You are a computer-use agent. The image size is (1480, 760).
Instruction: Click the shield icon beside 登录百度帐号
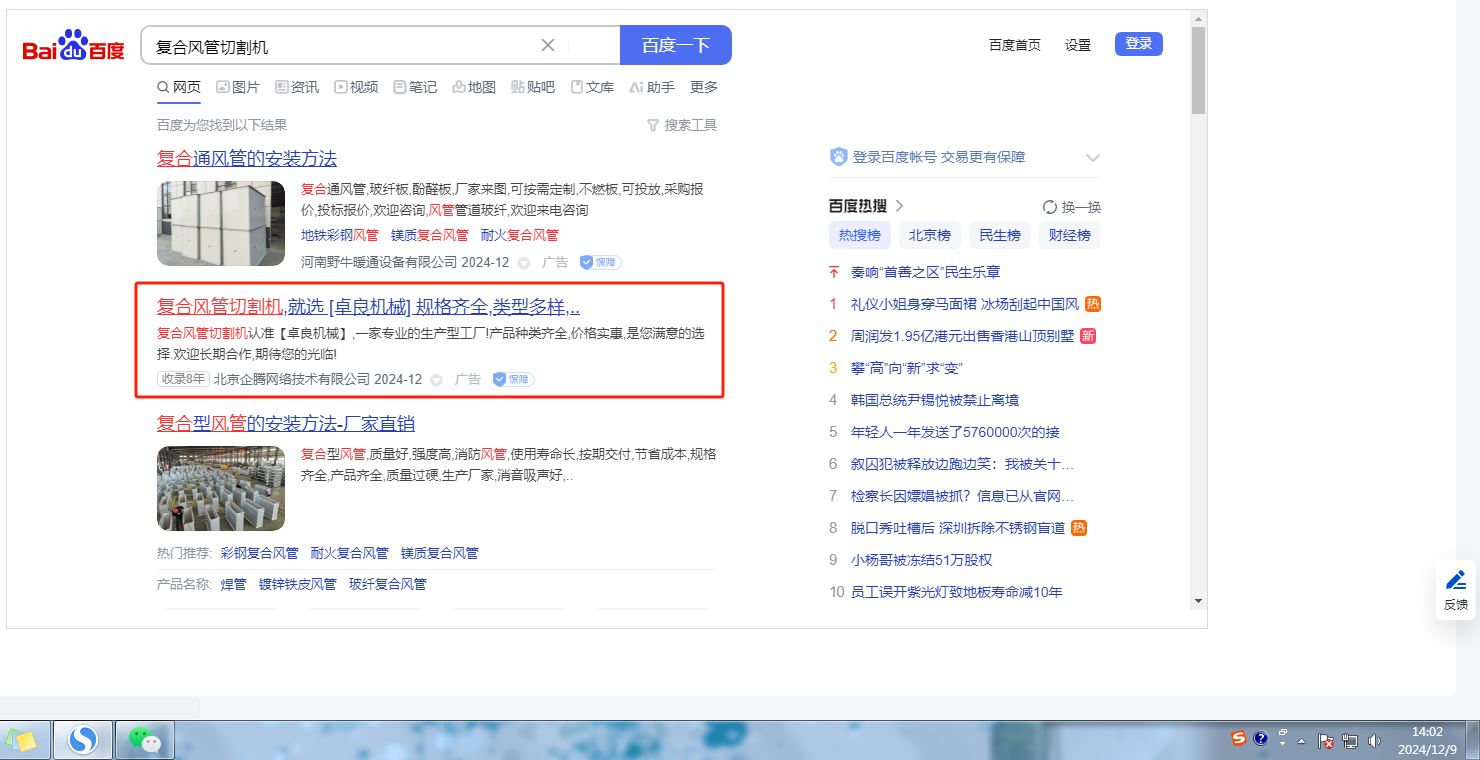coord(838,157)
